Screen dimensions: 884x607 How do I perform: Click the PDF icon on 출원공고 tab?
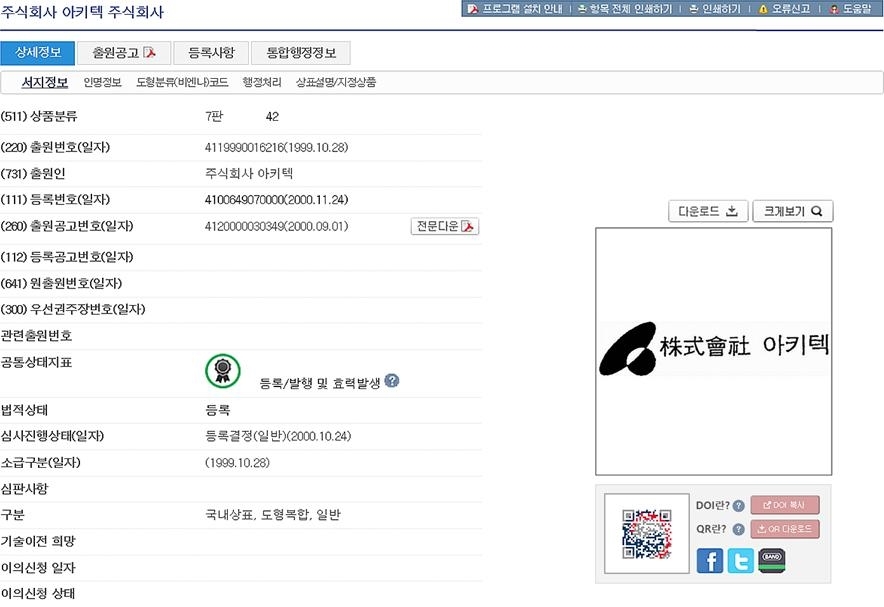(149, 52)
